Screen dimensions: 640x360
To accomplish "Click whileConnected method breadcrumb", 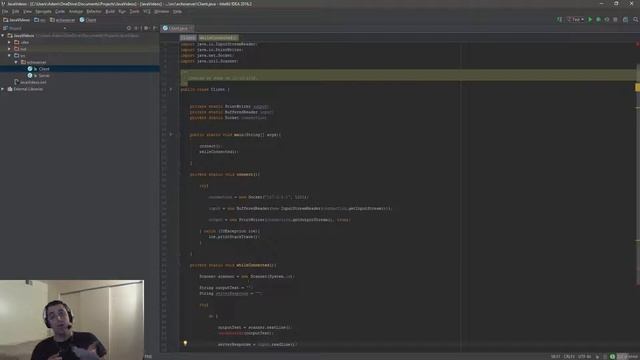I will [x=218, y=38].
